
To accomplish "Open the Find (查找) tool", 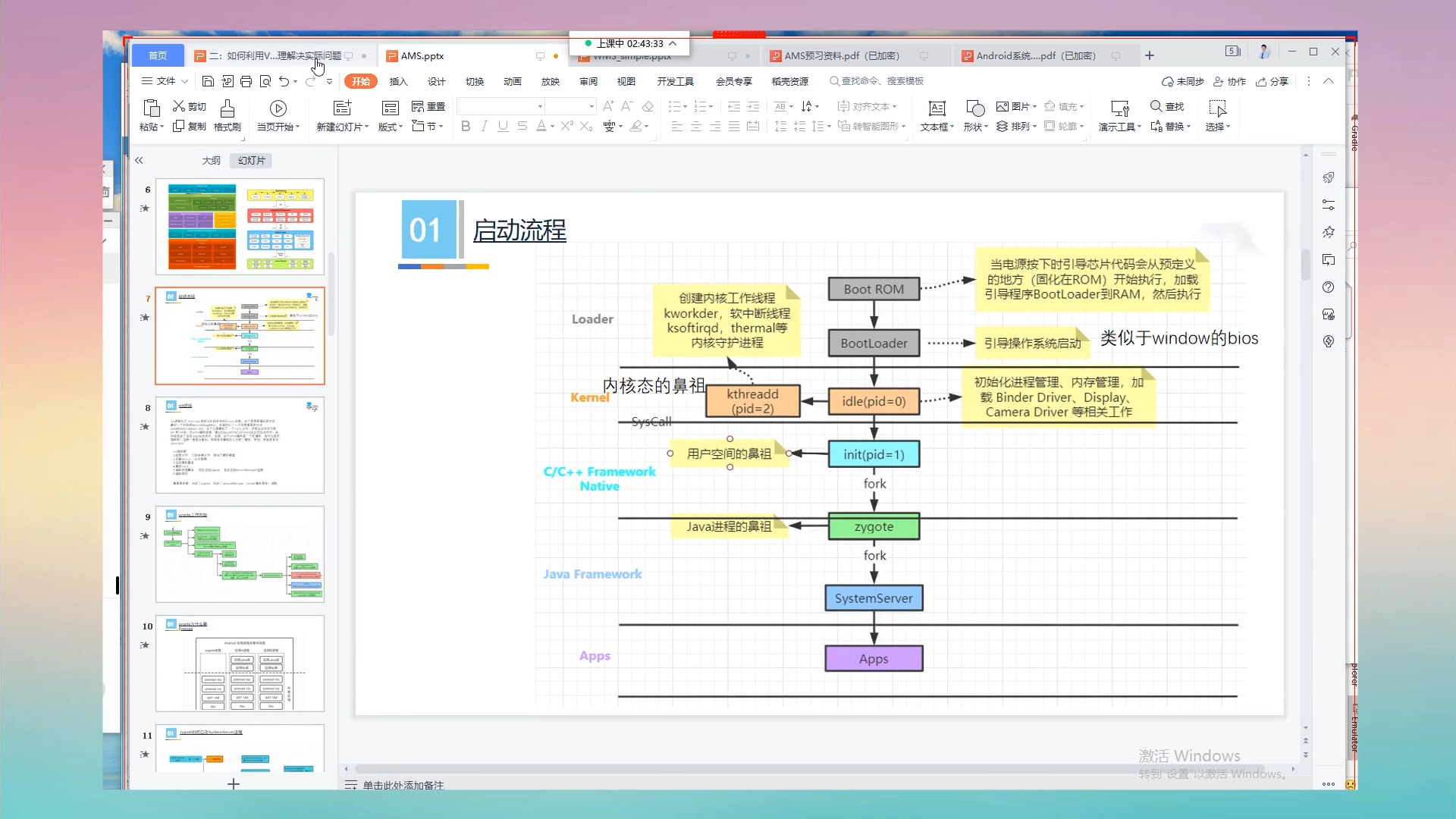I will (x=1166, y=106).
